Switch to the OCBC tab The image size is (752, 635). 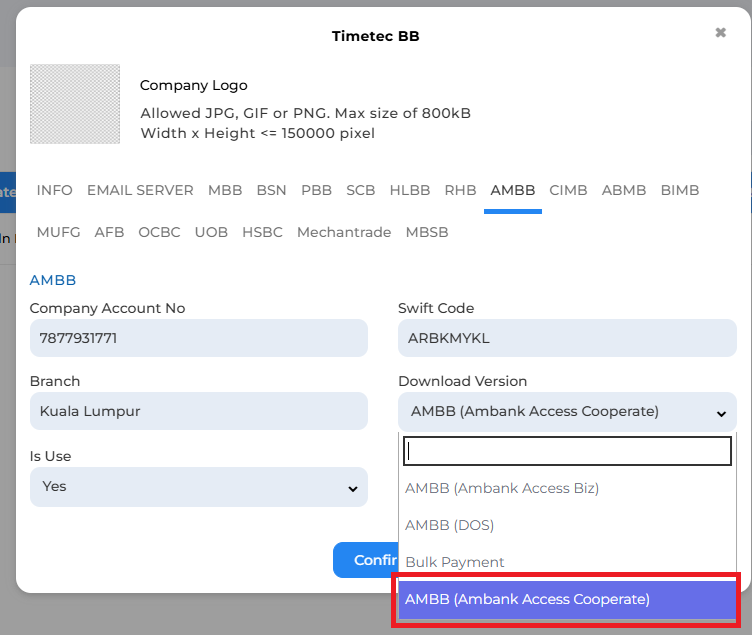[159, 232]
